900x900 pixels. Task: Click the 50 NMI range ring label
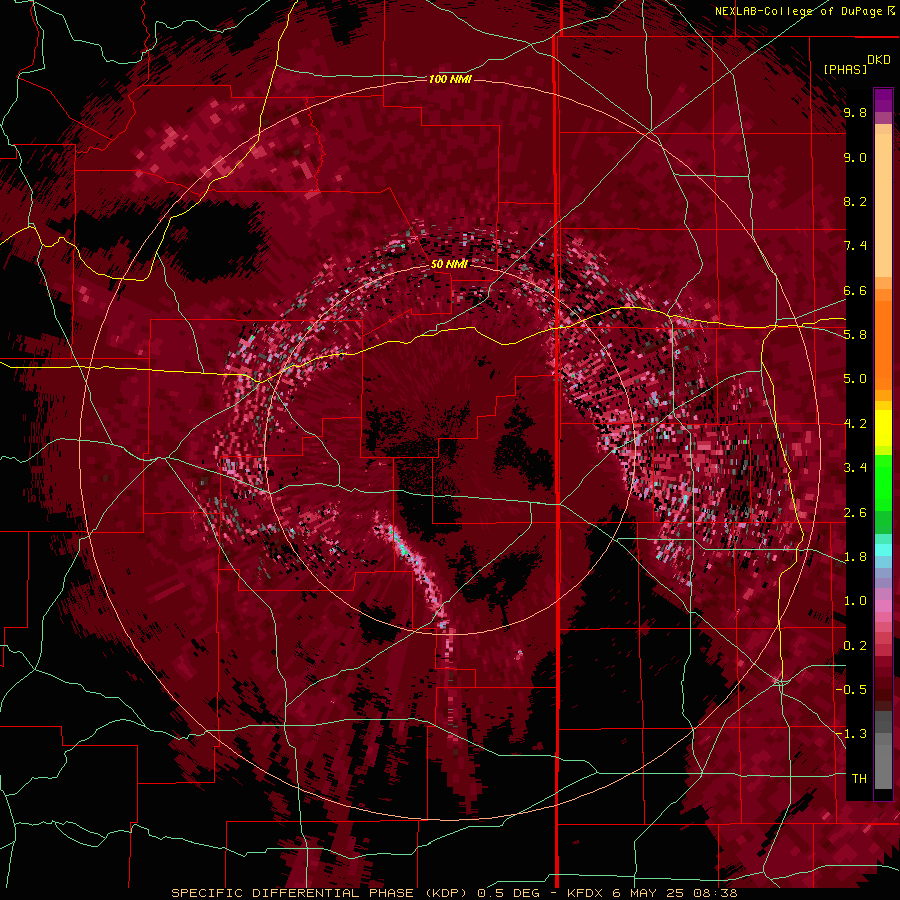449,265
